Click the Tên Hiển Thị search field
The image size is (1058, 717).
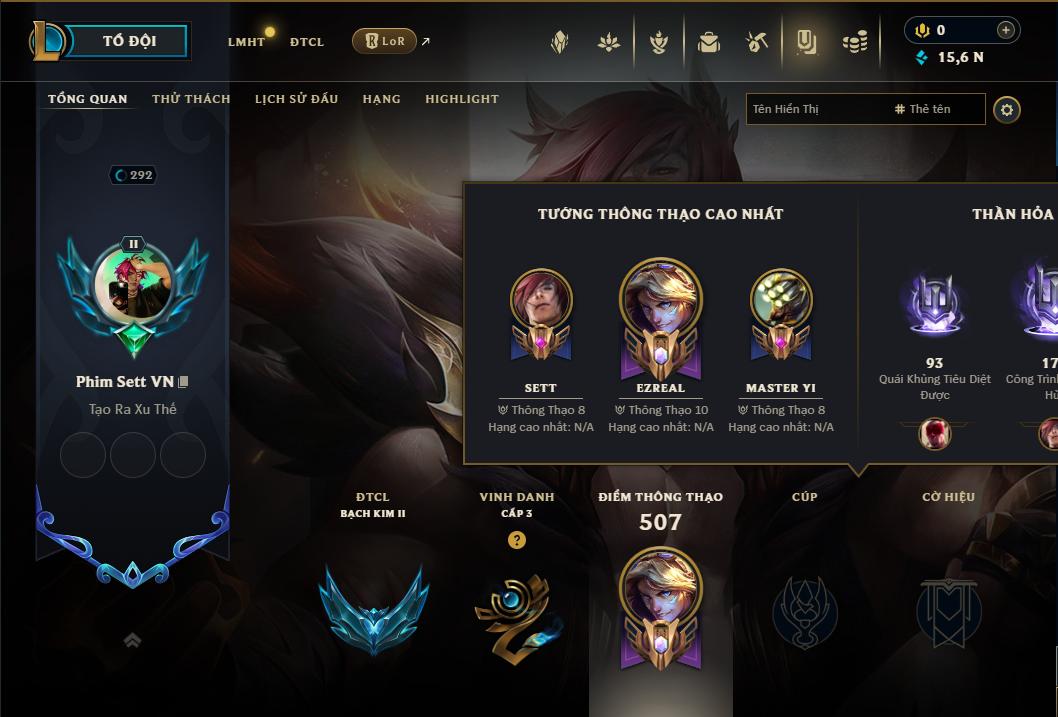(x=866, y=109)
